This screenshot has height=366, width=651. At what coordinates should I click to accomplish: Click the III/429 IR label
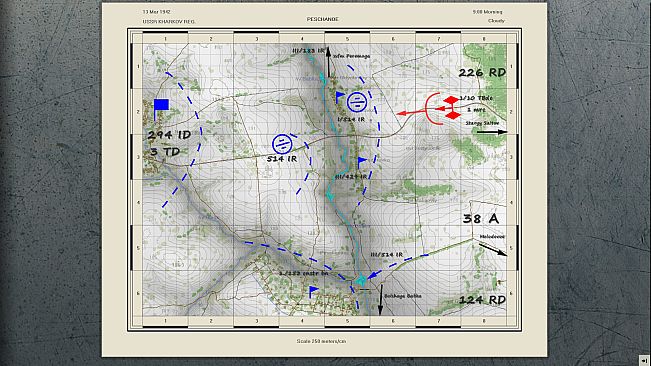click(351, 176)
